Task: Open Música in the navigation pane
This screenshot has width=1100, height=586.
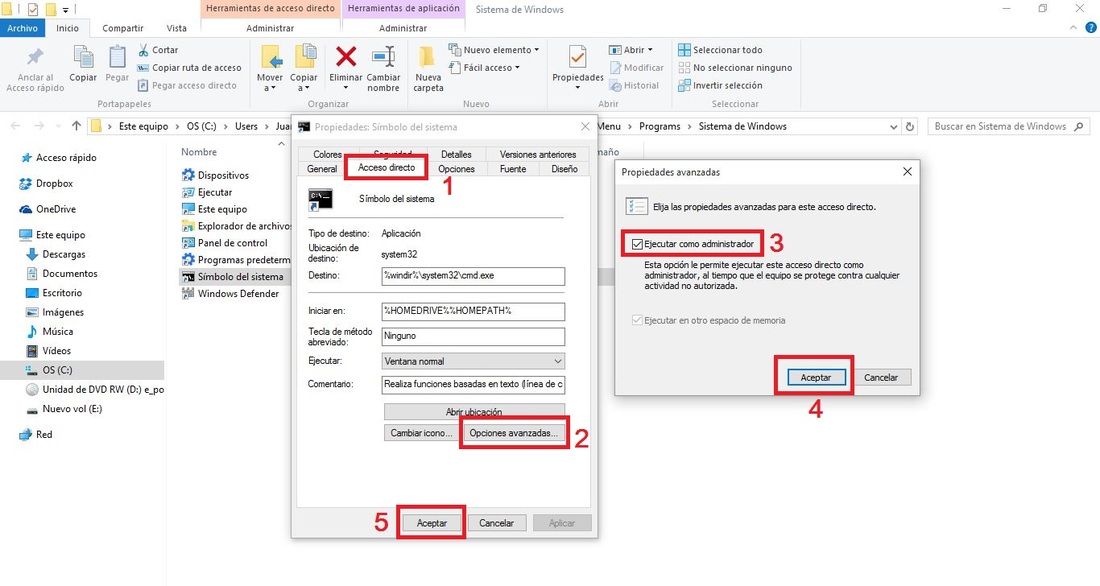Action: point(49,331)
